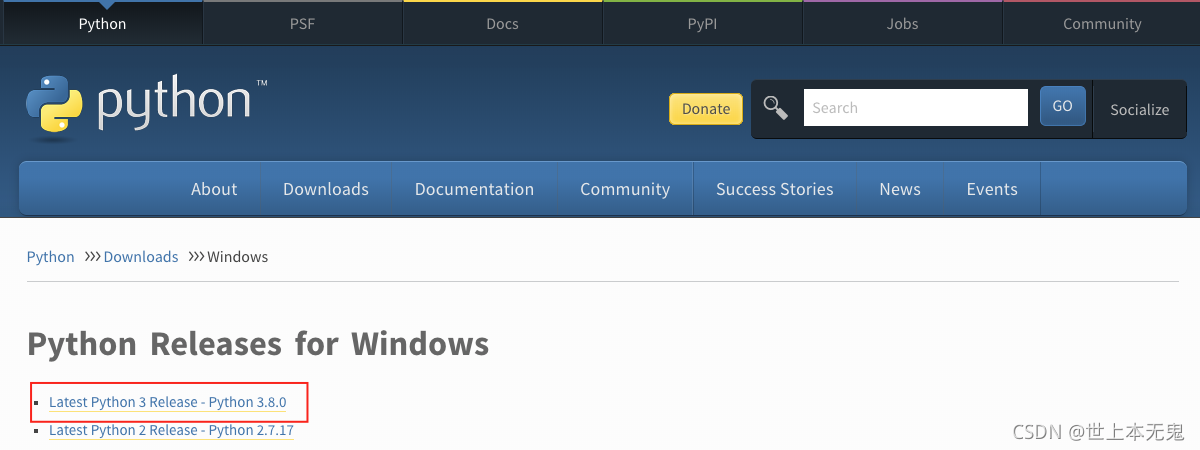Open the About navigation menu
Screen dimensions: 1200x450
coord(214,189)
